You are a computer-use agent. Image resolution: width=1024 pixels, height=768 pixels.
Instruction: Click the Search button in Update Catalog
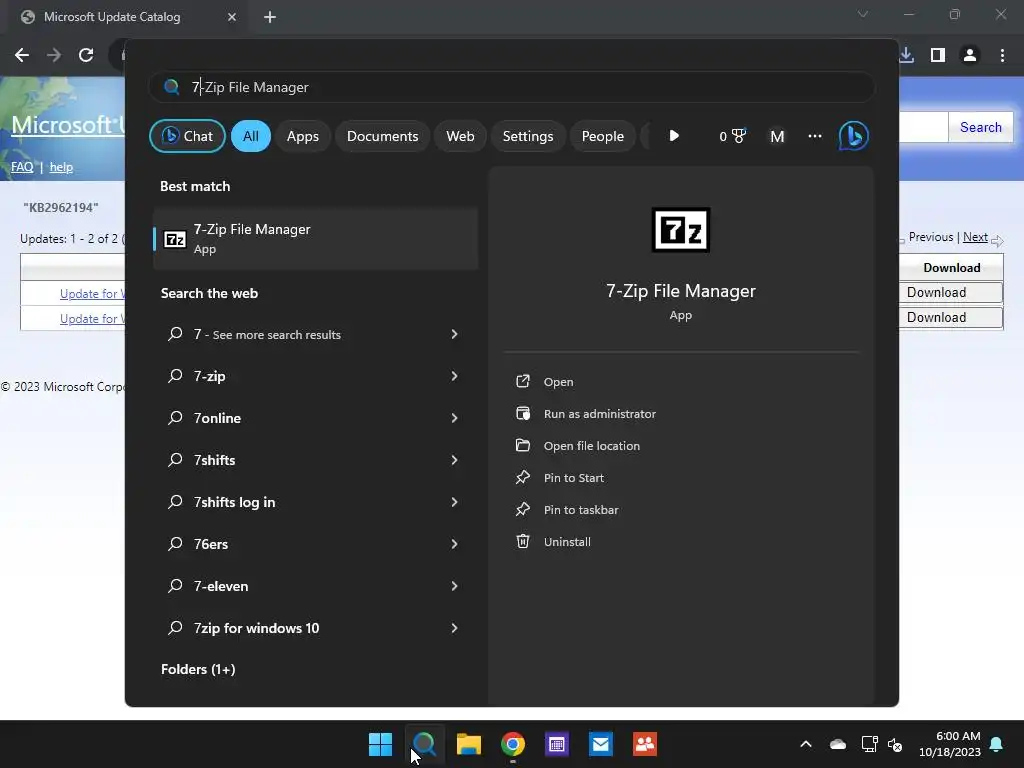[980, 127]
